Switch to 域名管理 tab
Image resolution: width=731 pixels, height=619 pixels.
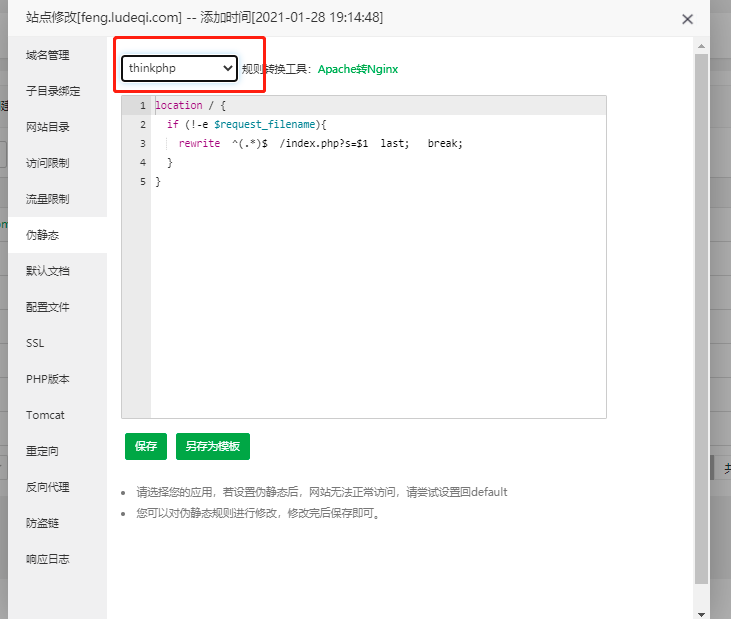click(48, 55)
